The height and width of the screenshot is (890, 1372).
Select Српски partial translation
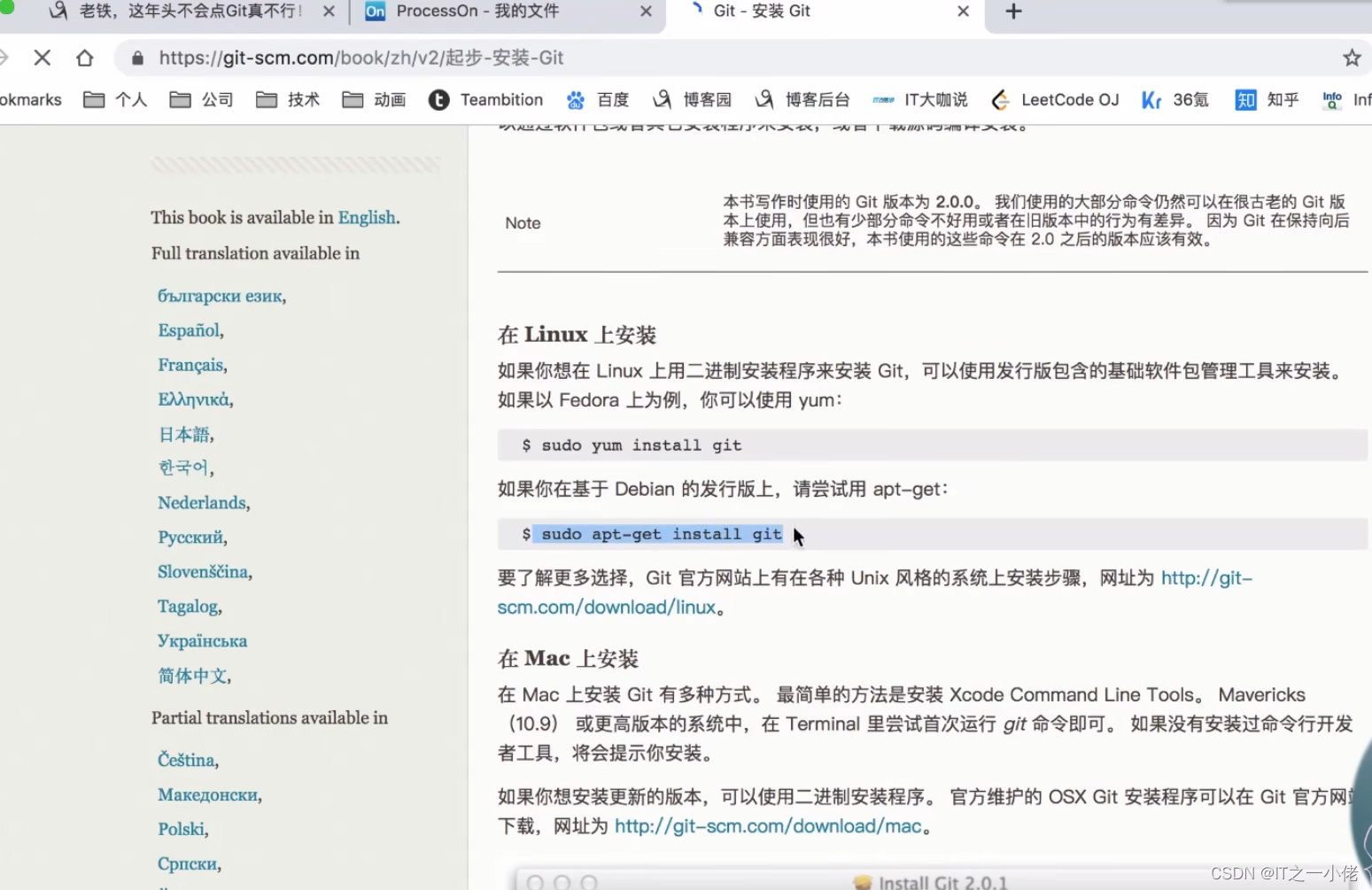click(187, 863)
